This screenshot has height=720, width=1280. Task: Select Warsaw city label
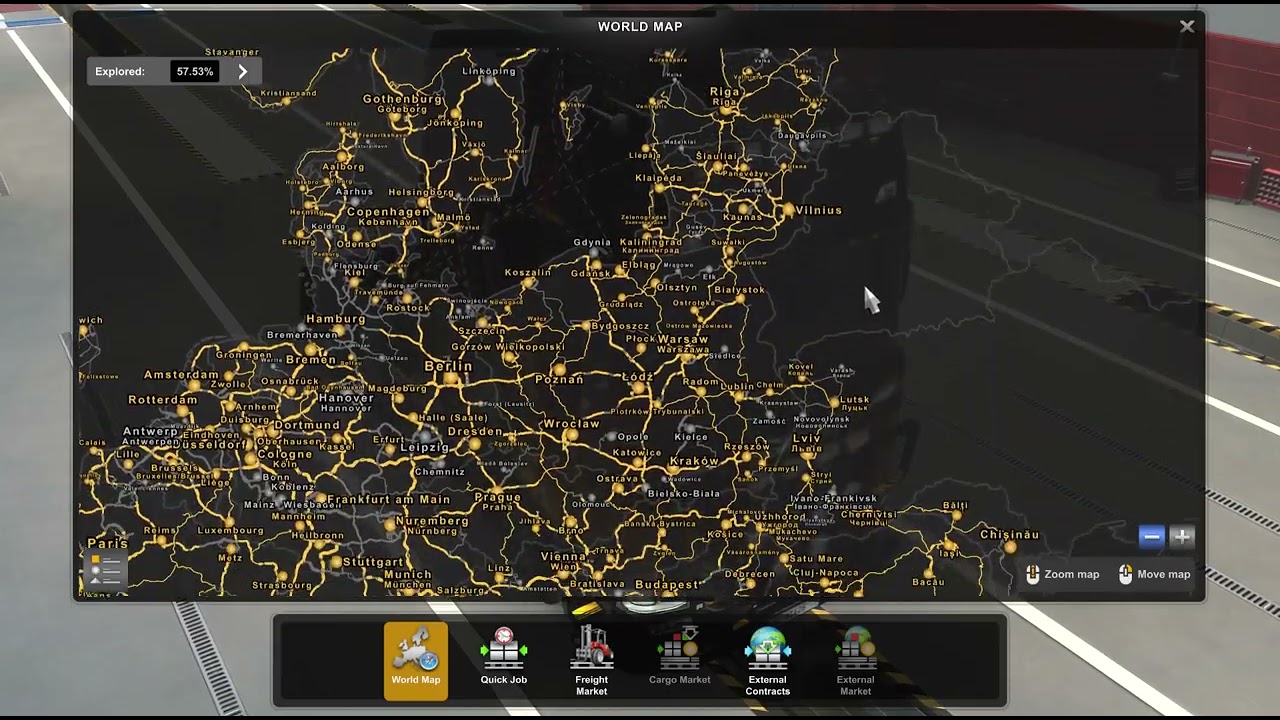pyautogui.click(x=683, y=340)
